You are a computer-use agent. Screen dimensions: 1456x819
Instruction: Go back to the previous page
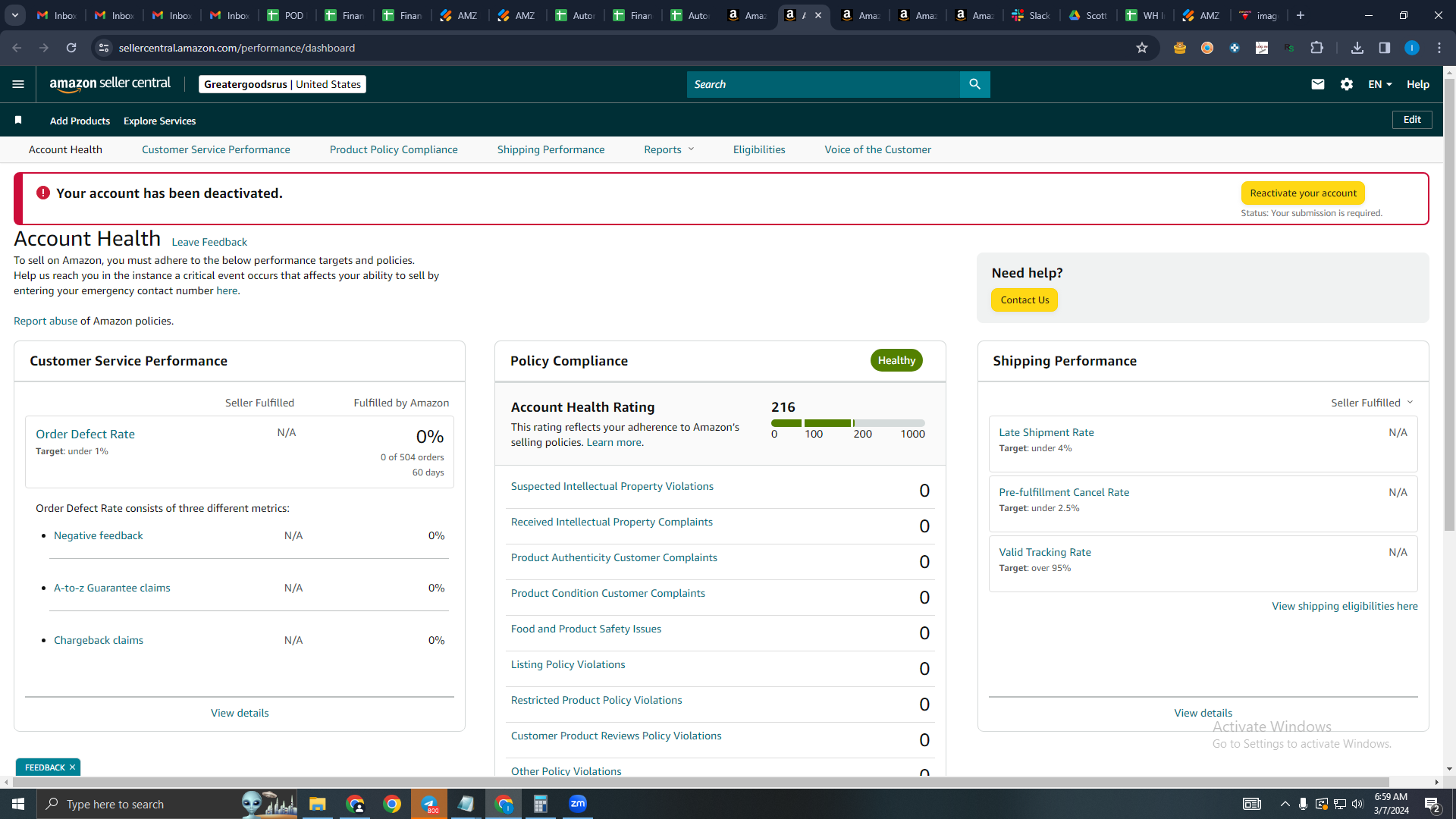click(x=17, y=48)
